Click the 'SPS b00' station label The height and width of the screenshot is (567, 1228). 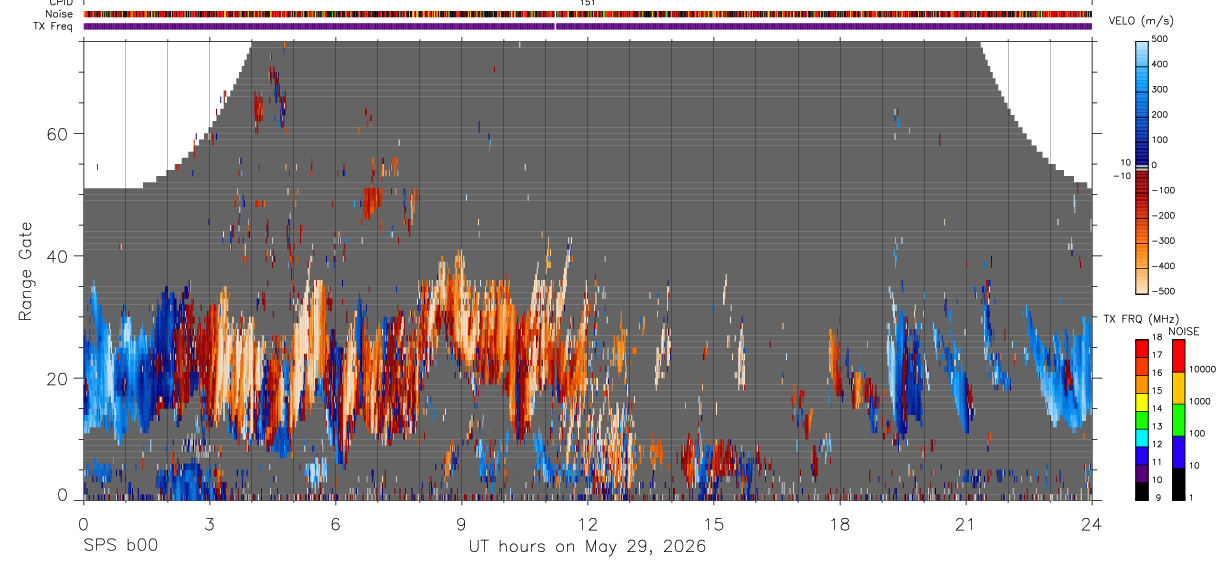(120, 547)
